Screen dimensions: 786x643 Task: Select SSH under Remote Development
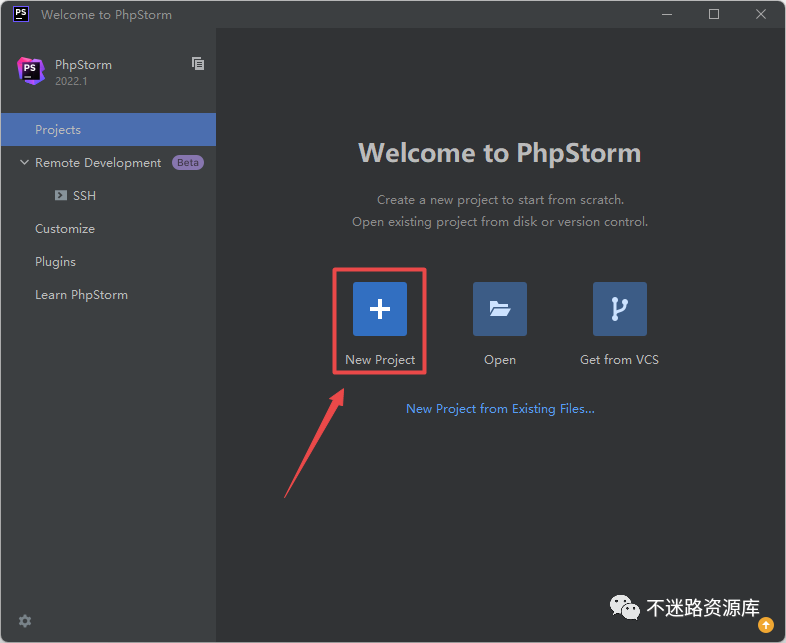(108, 195)
